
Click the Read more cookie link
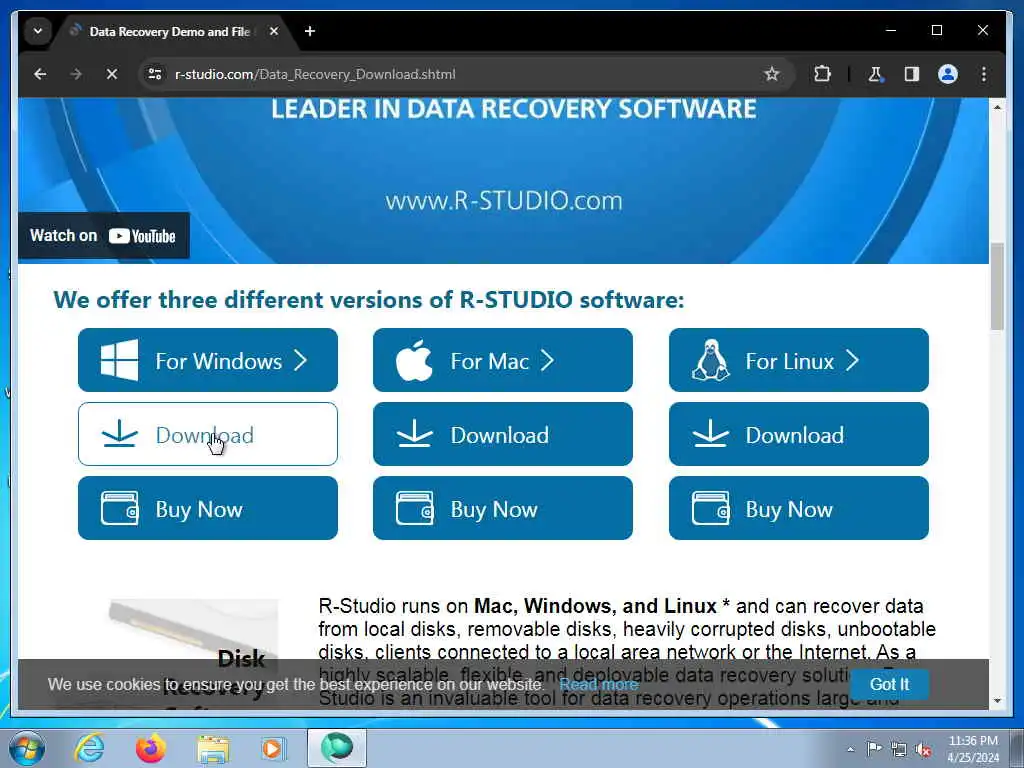[x=598, y=684]
